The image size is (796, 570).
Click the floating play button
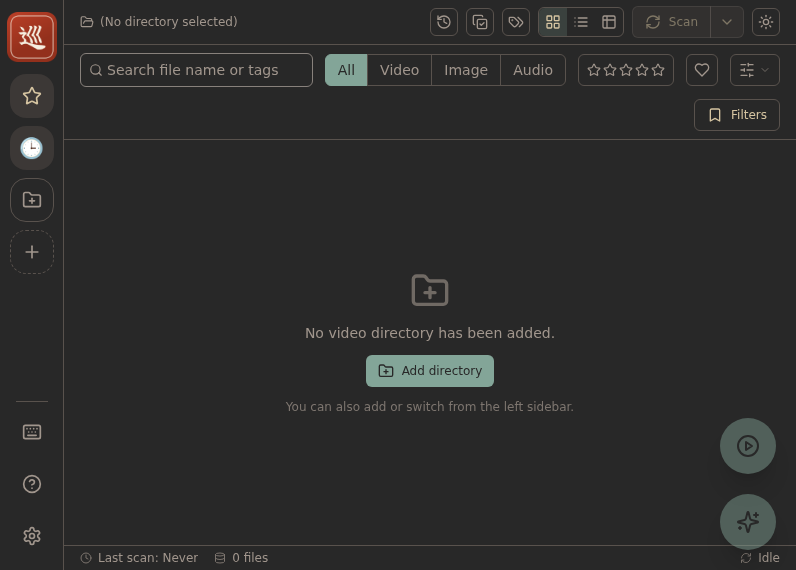748,446
